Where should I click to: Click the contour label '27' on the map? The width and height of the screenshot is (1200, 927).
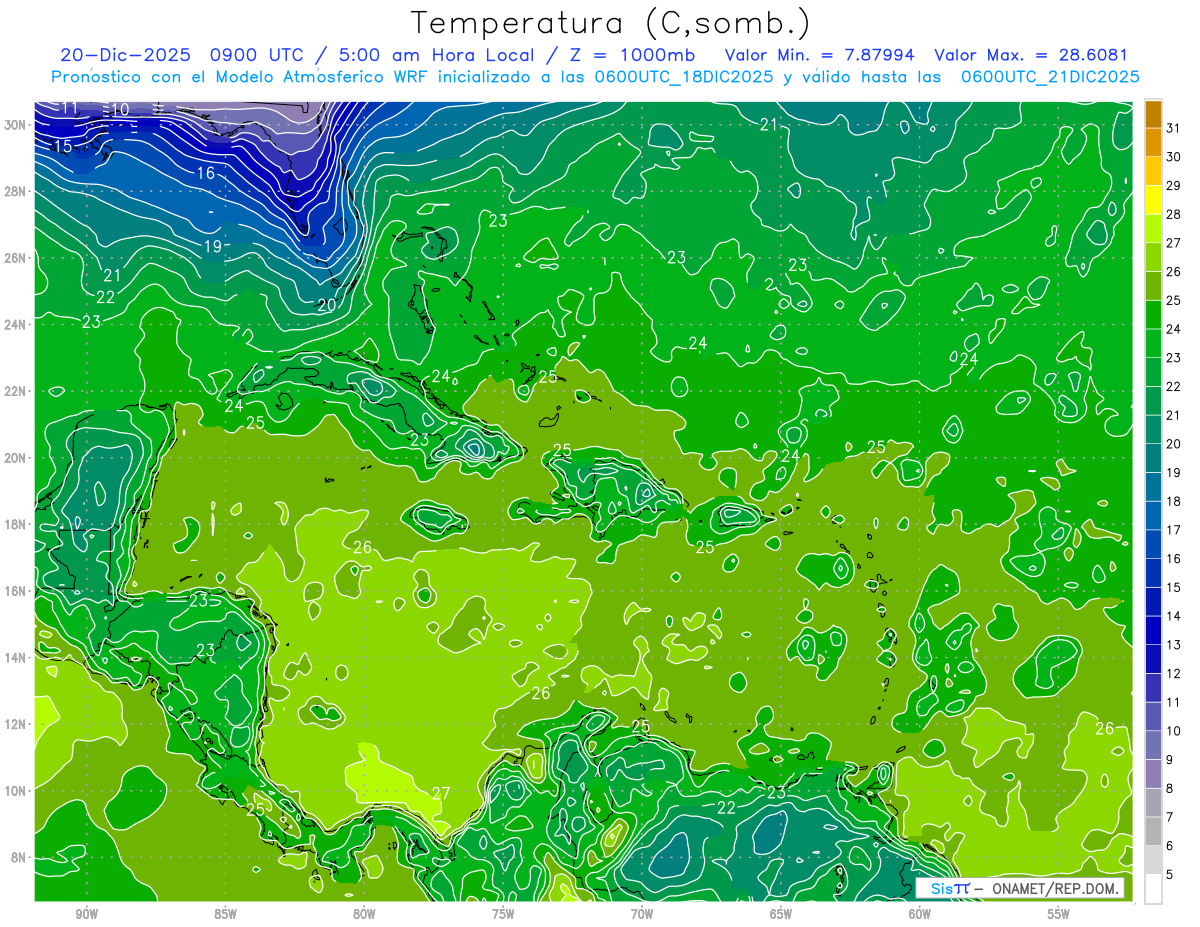point(441,793)
